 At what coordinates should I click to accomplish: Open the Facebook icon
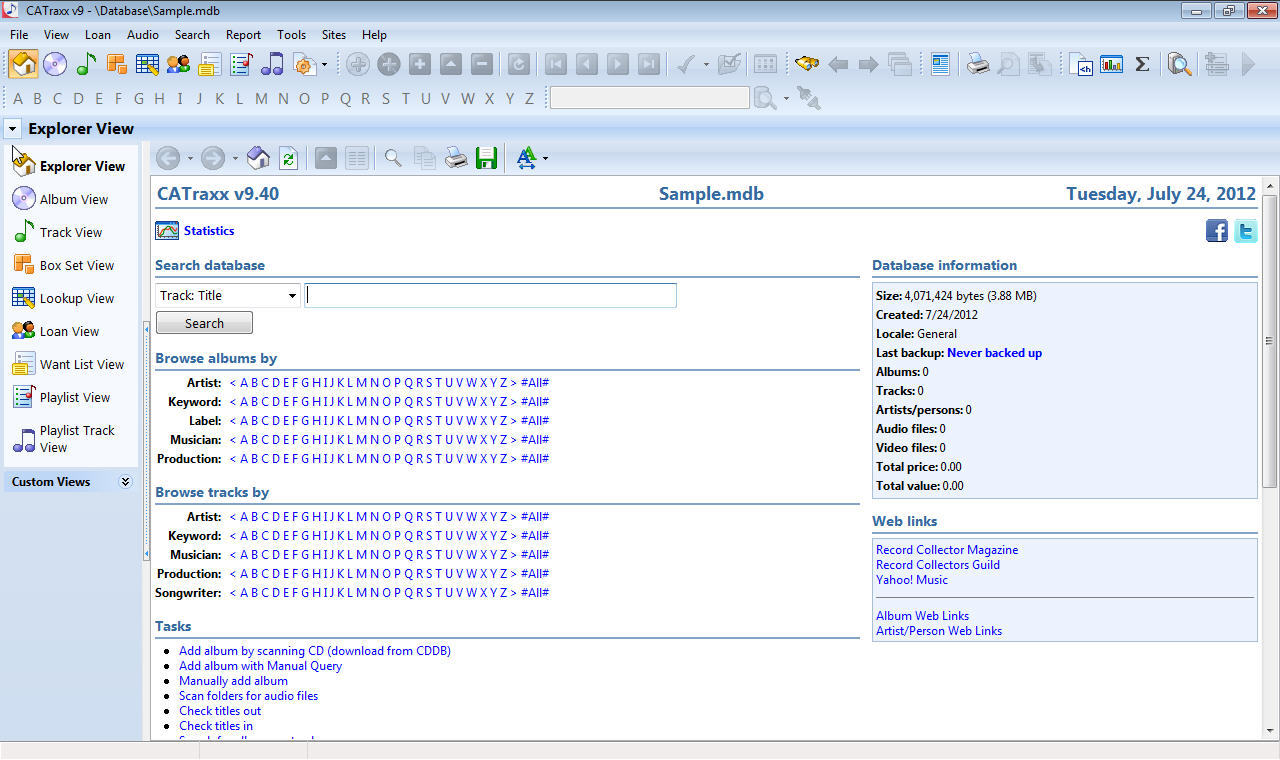[1216, 231]
